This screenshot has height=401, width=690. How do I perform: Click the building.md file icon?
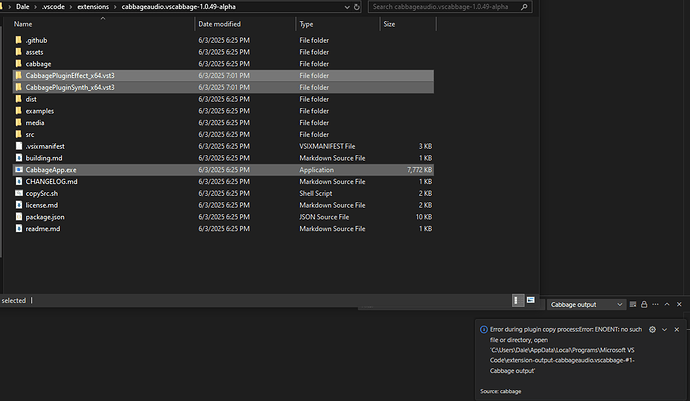(x=18, y=158)
